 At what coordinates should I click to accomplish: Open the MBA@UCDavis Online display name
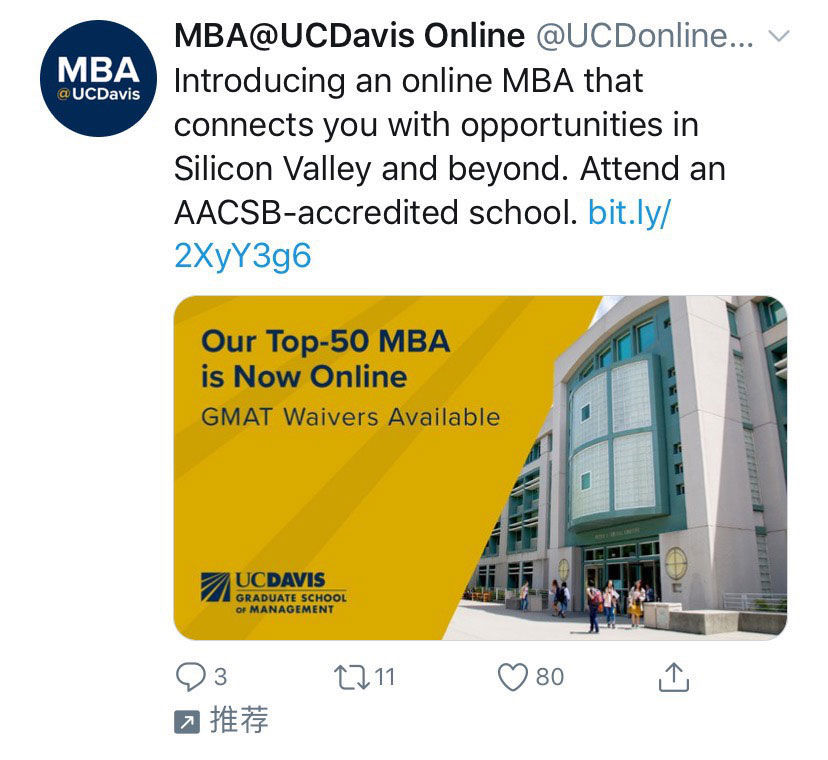point(349,36)
